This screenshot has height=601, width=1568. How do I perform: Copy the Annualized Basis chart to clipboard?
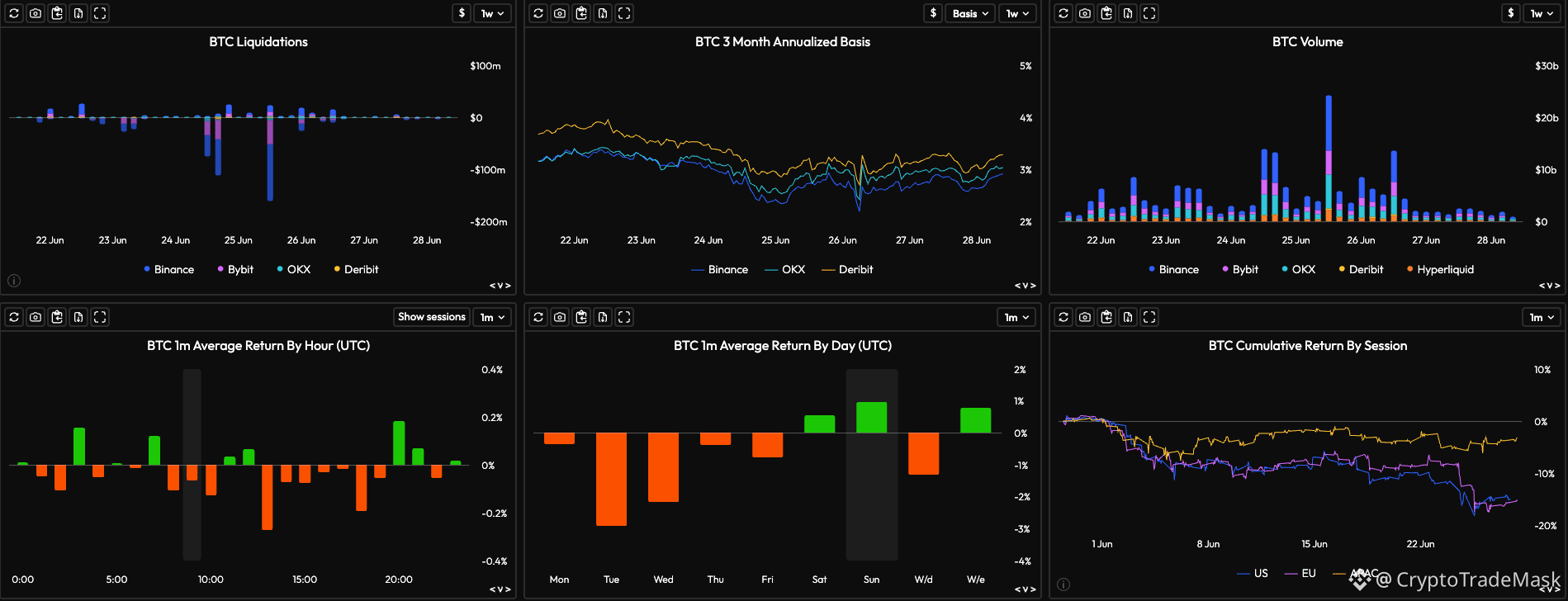point(581,13)
